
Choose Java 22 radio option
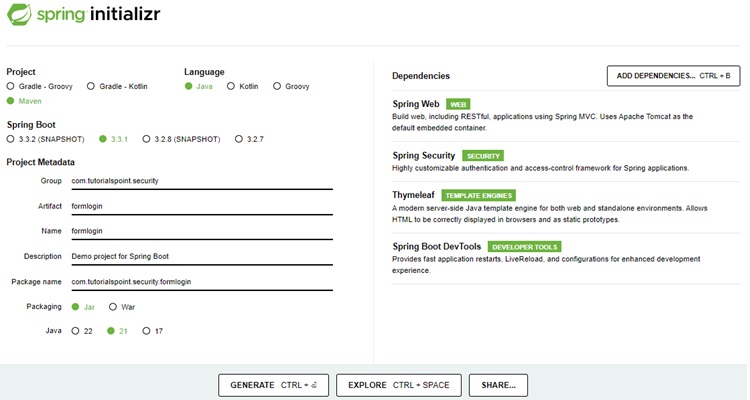75,330
